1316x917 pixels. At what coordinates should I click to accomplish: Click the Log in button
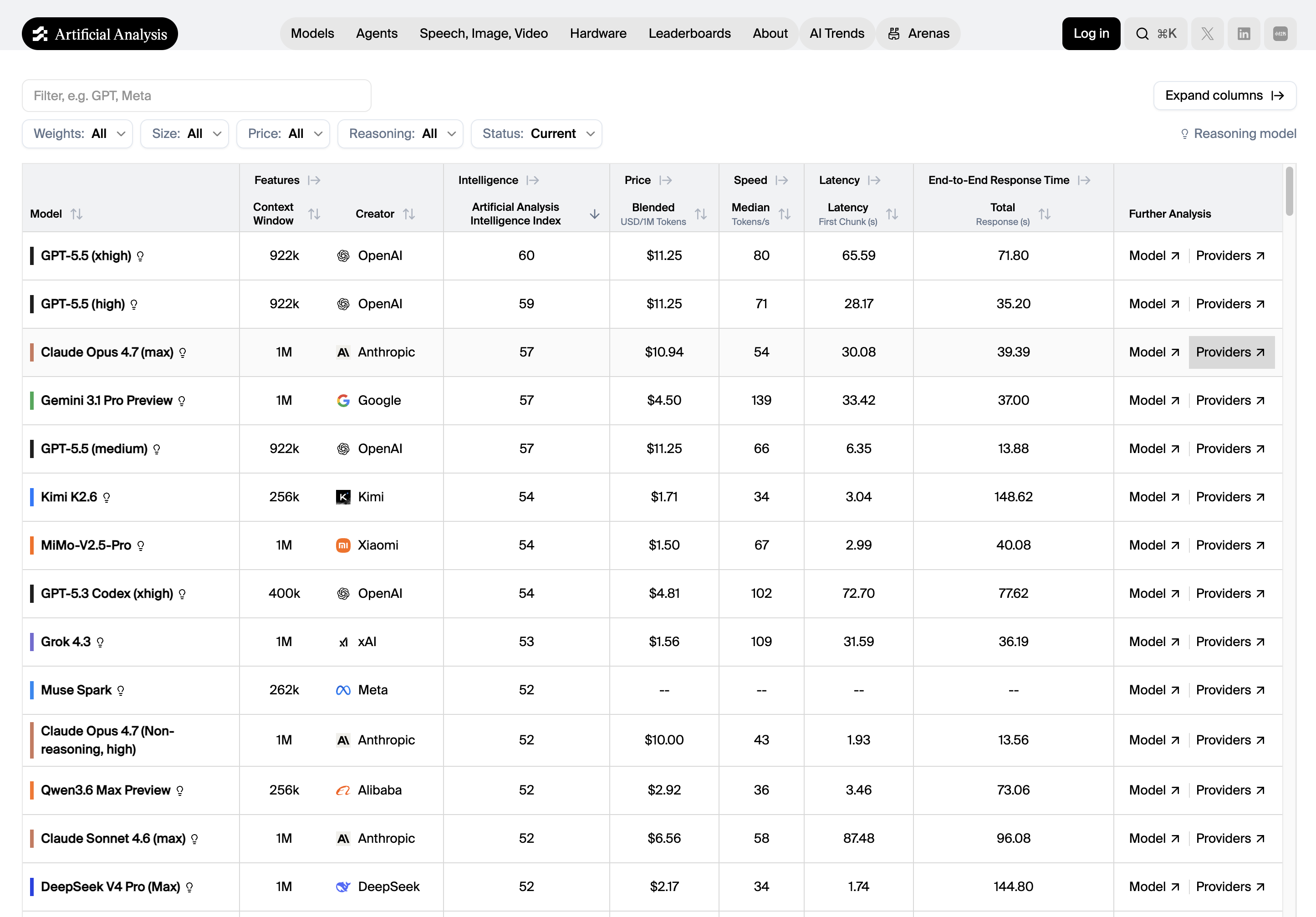point(1091,34)
